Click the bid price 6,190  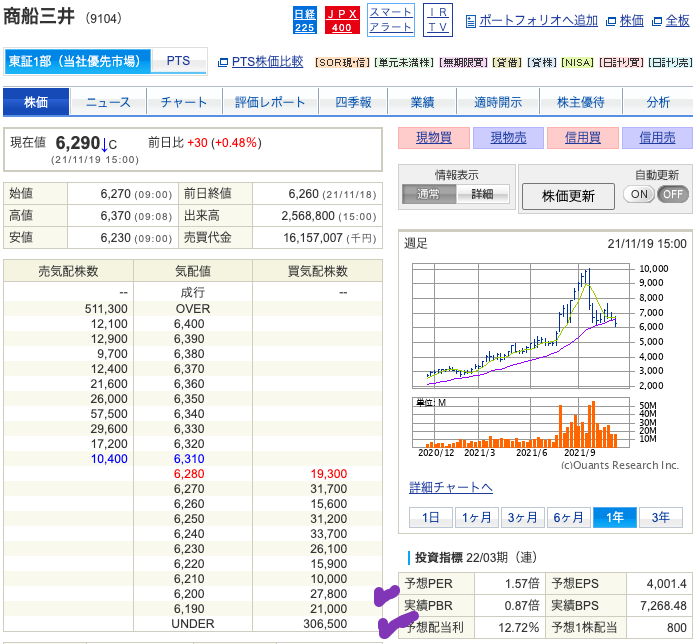(x=189, y=609)
